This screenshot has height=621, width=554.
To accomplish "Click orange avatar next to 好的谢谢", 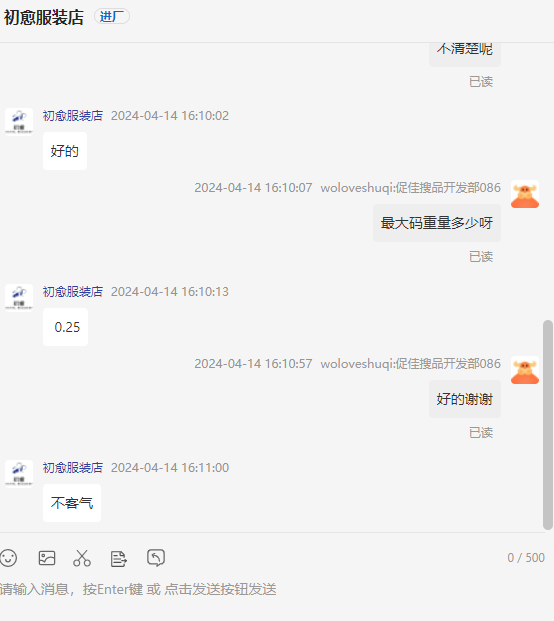I will click(525, 370).
